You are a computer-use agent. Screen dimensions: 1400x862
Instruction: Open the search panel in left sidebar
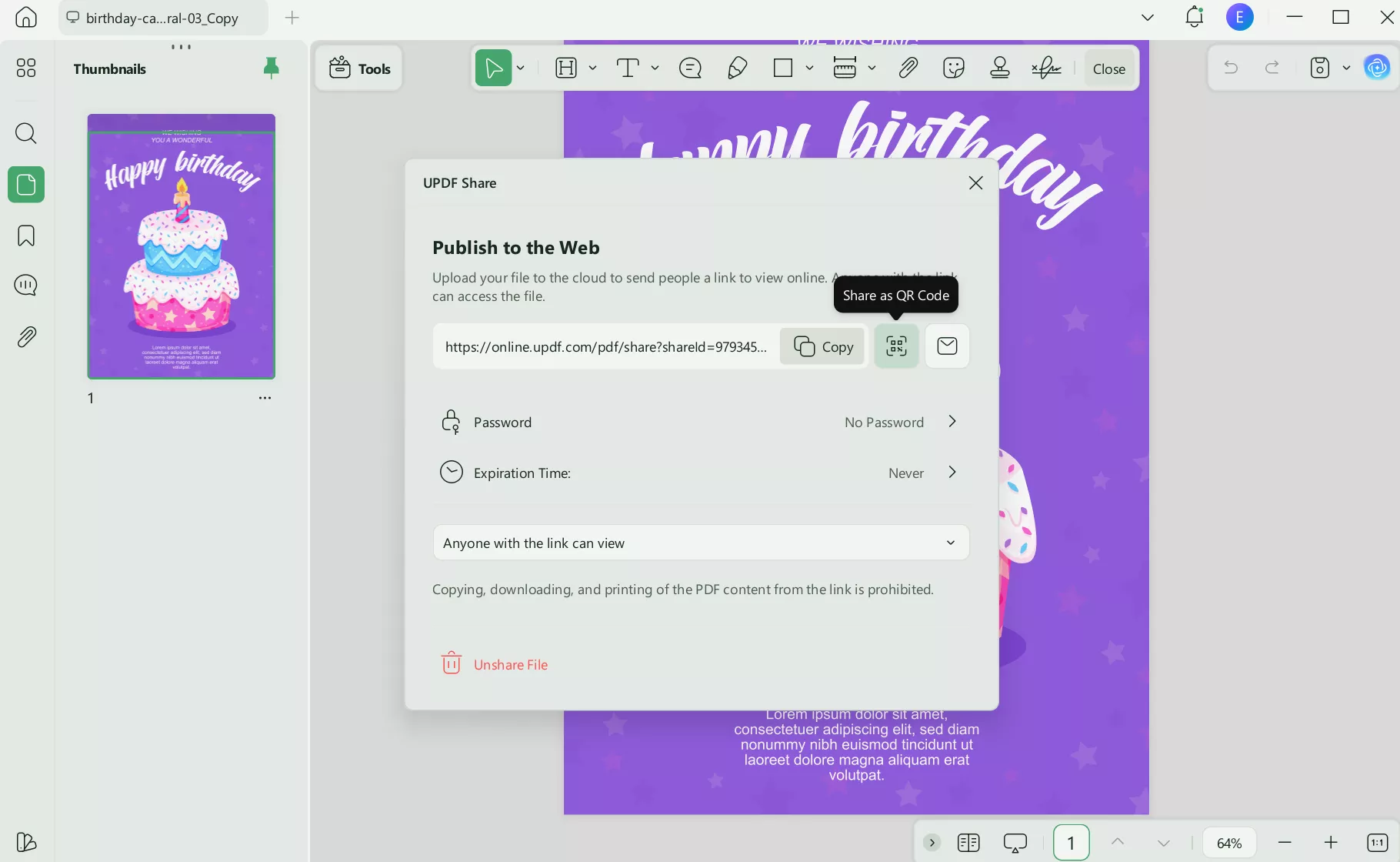point(26,133)
